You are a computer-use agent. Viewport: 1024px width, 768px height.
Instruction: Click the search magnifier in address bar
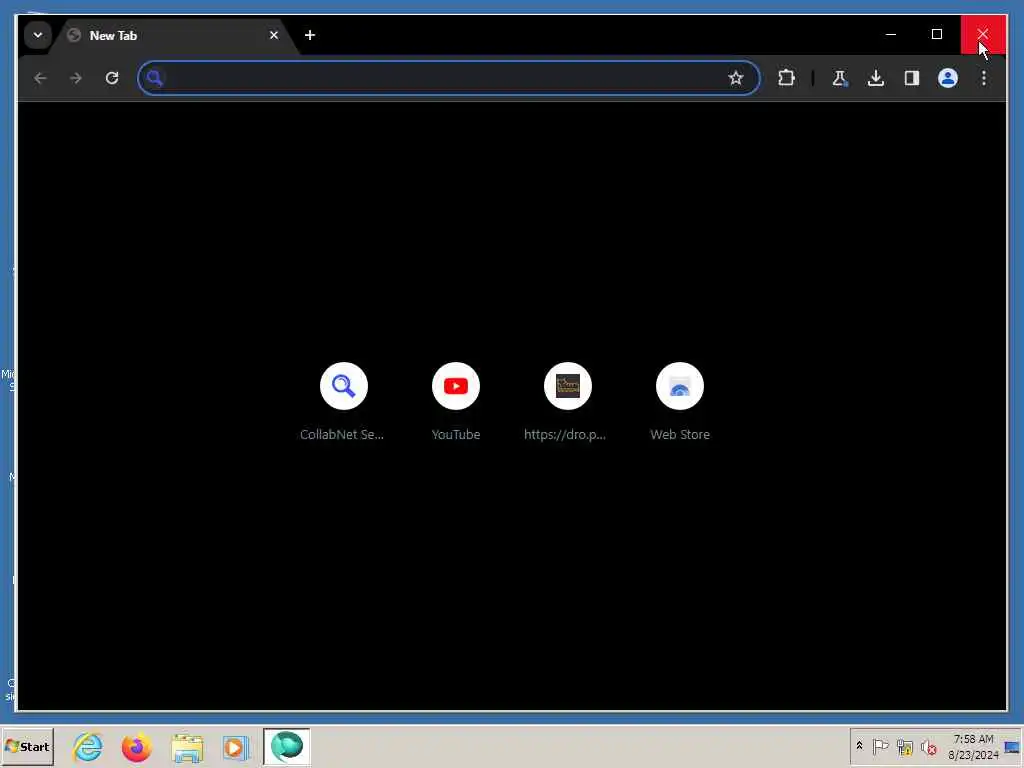coord(155,78)
